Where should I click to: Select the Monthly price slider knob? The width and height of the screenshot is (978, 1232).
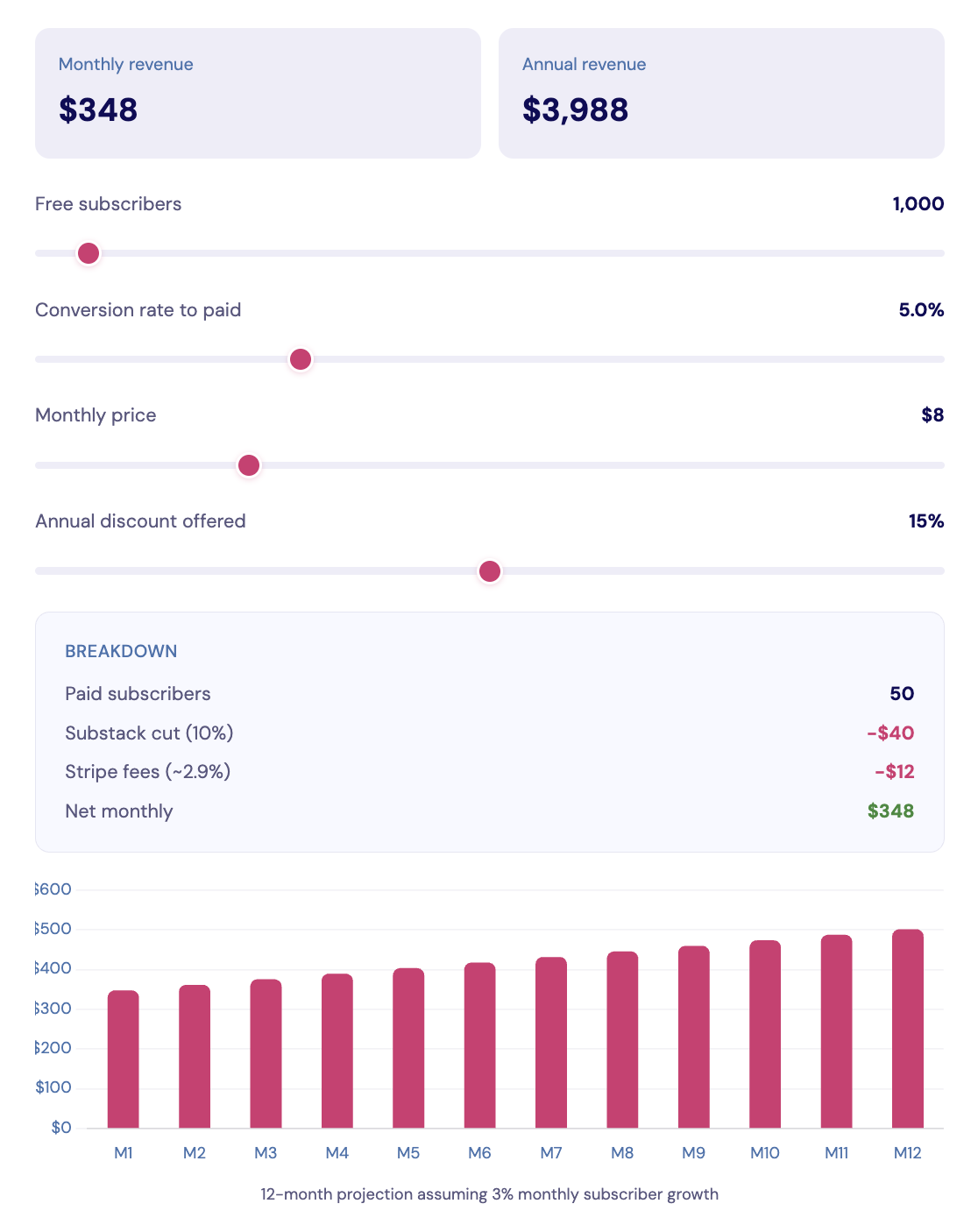[x=249, y=464]
